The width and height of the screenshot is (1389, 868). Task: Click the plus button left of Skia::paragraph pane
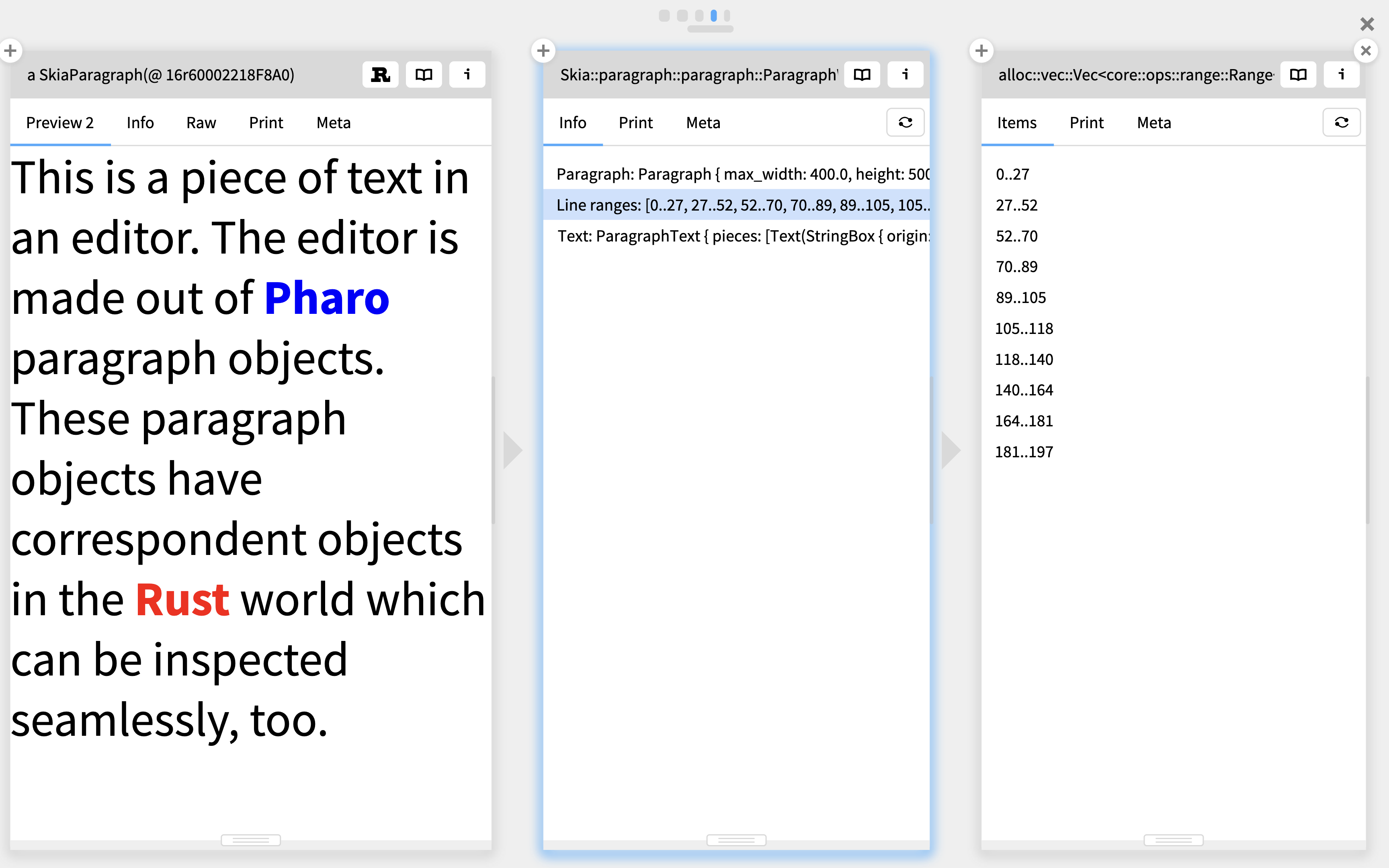click(x=543, y=51)
